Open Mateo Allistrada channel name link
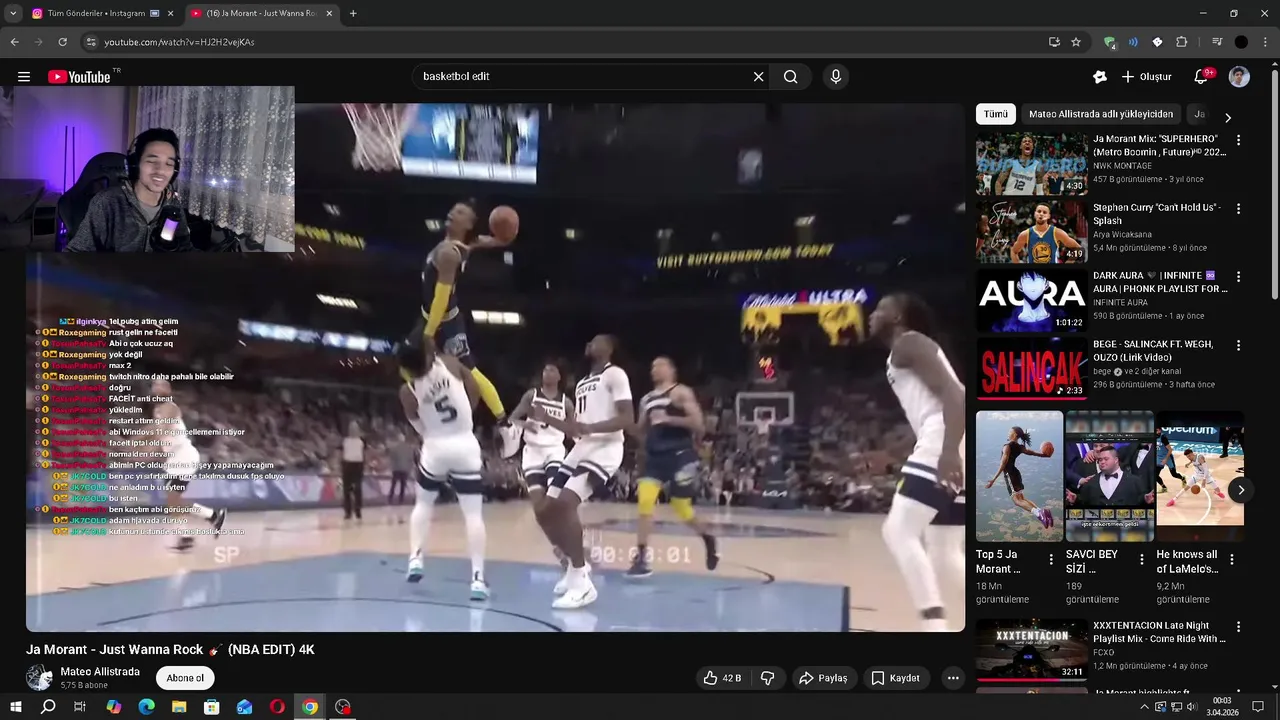 point(100,672)
